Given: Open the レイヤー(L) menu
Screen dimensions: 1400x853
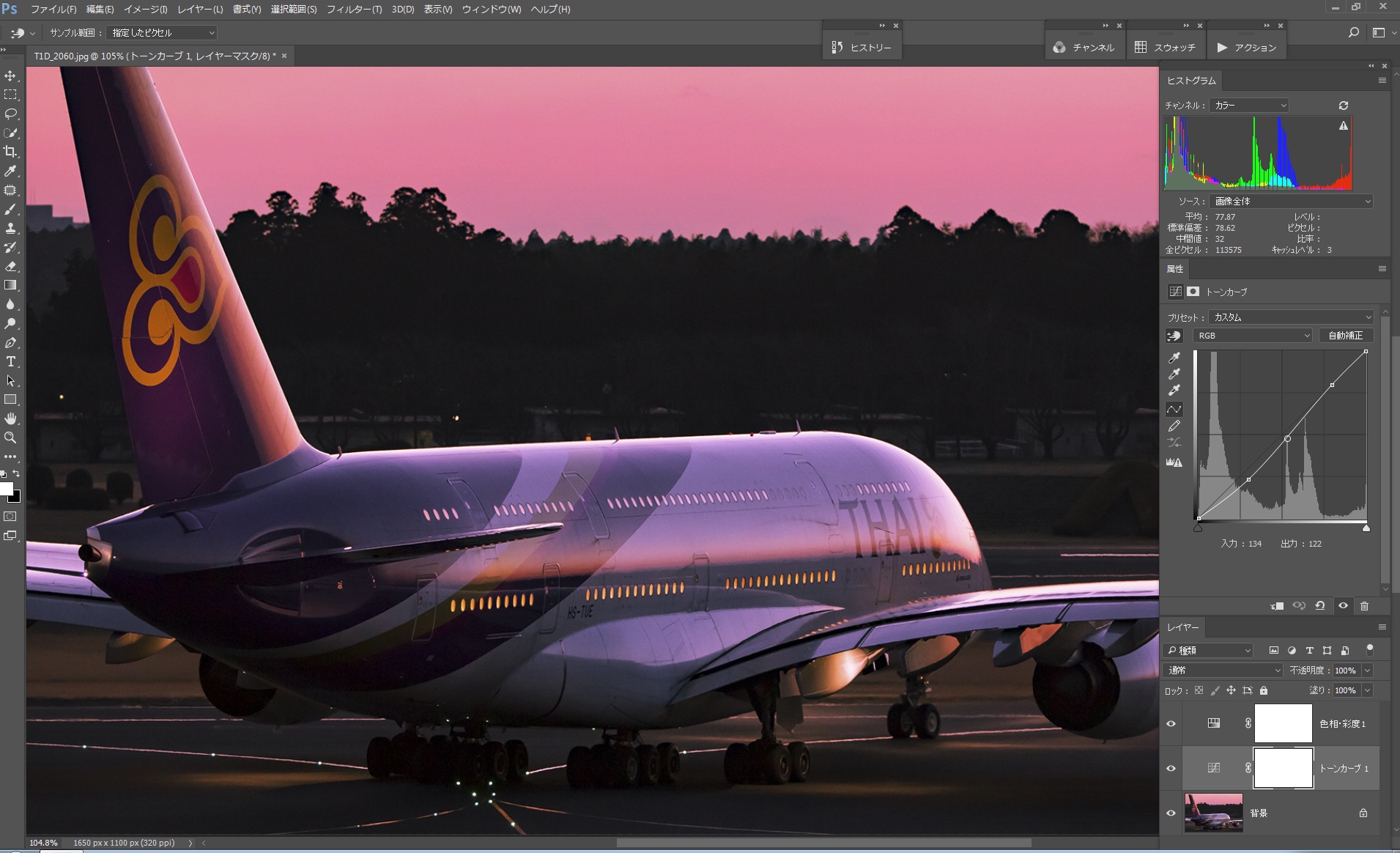Looking at the screenshot, I should pyautogui.click(x=200, y=10).
